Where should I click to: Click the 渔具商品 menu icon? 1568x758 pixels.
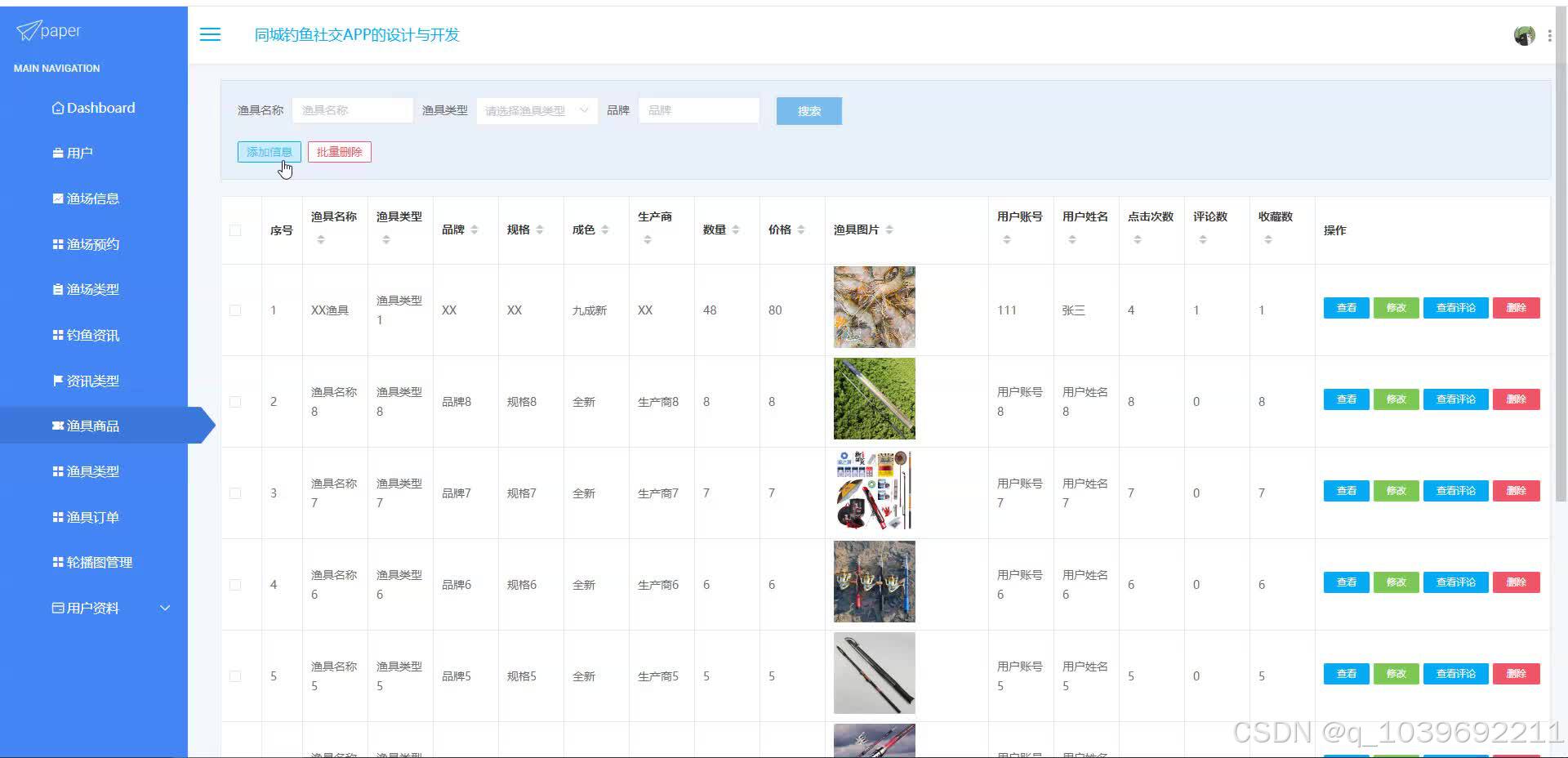[x=58, y=426]
